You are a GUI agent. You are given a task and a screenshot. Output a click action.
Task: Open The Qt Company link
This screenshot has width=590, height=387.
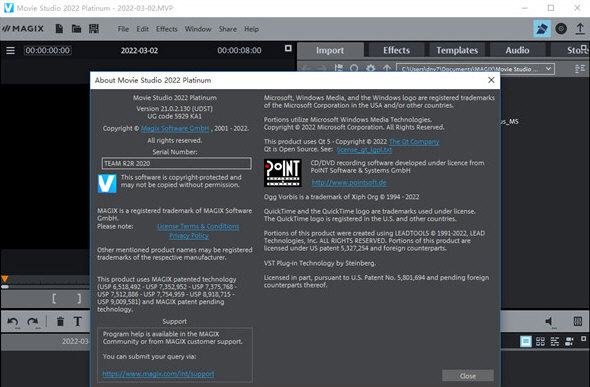(x=414, y=142)
